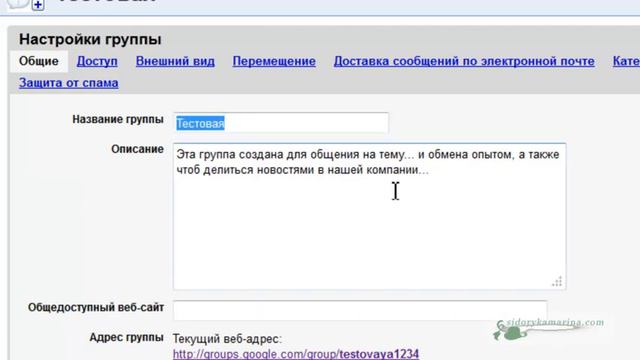Viewport: 640px width, 360px height.
Task: Open Доставка сообщений по электронной почте tab
Action: click(x=464, y=61)
